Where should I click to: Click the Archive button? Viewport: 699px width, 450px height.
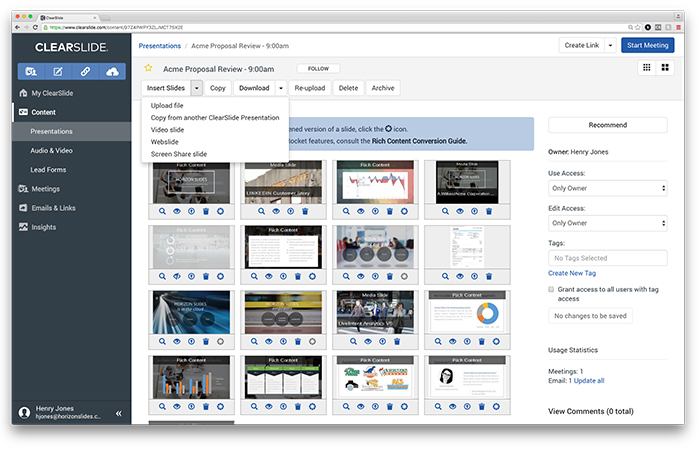click(383, 88)
